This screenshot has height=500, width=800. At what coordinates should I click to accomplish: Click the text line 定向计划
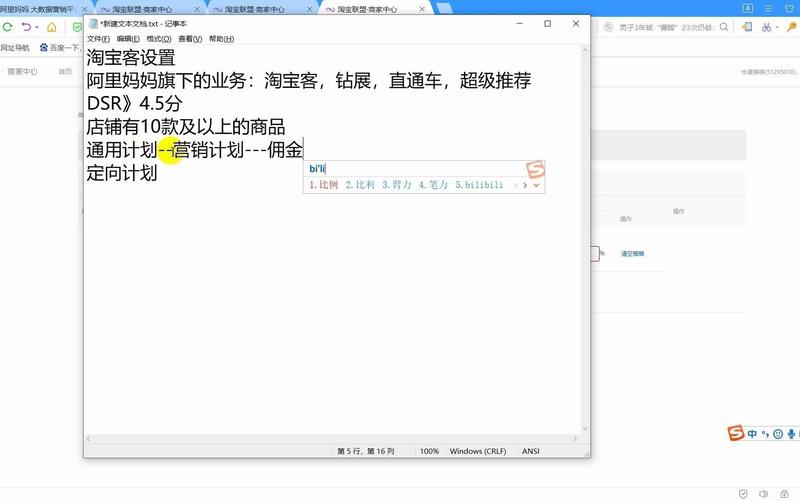tap(122, 173)
